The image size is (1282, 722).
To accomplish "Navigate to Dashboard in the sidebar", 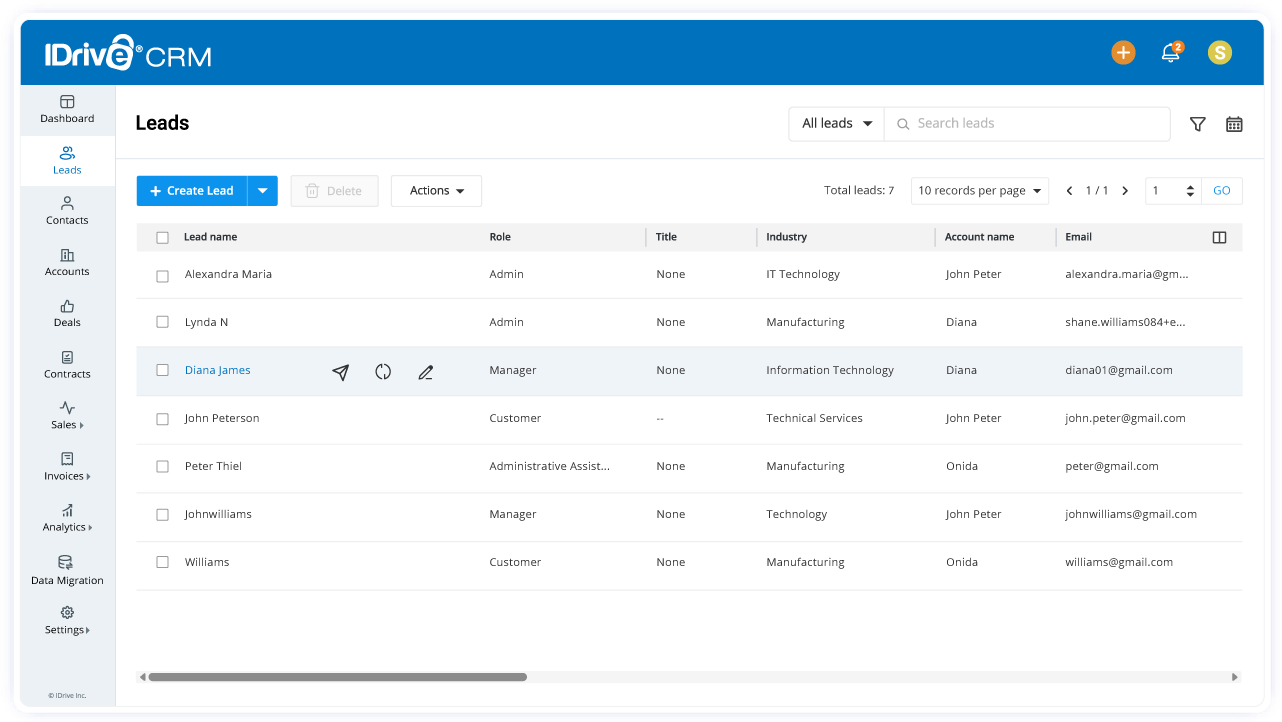I will (x=66, y=109).
